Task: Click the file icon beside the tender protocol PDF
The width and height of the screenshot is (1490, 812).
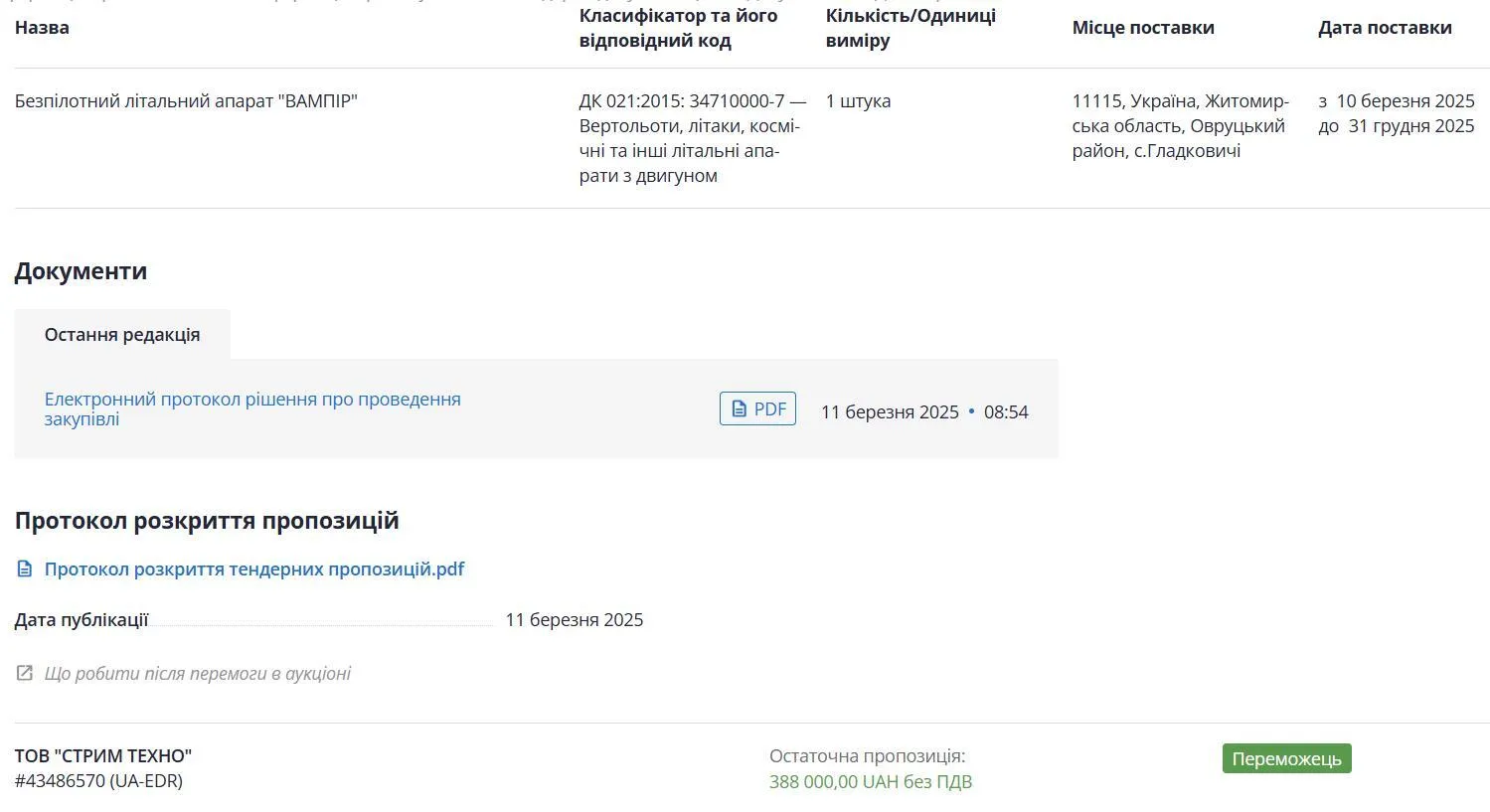Action: tap(25, 569)
